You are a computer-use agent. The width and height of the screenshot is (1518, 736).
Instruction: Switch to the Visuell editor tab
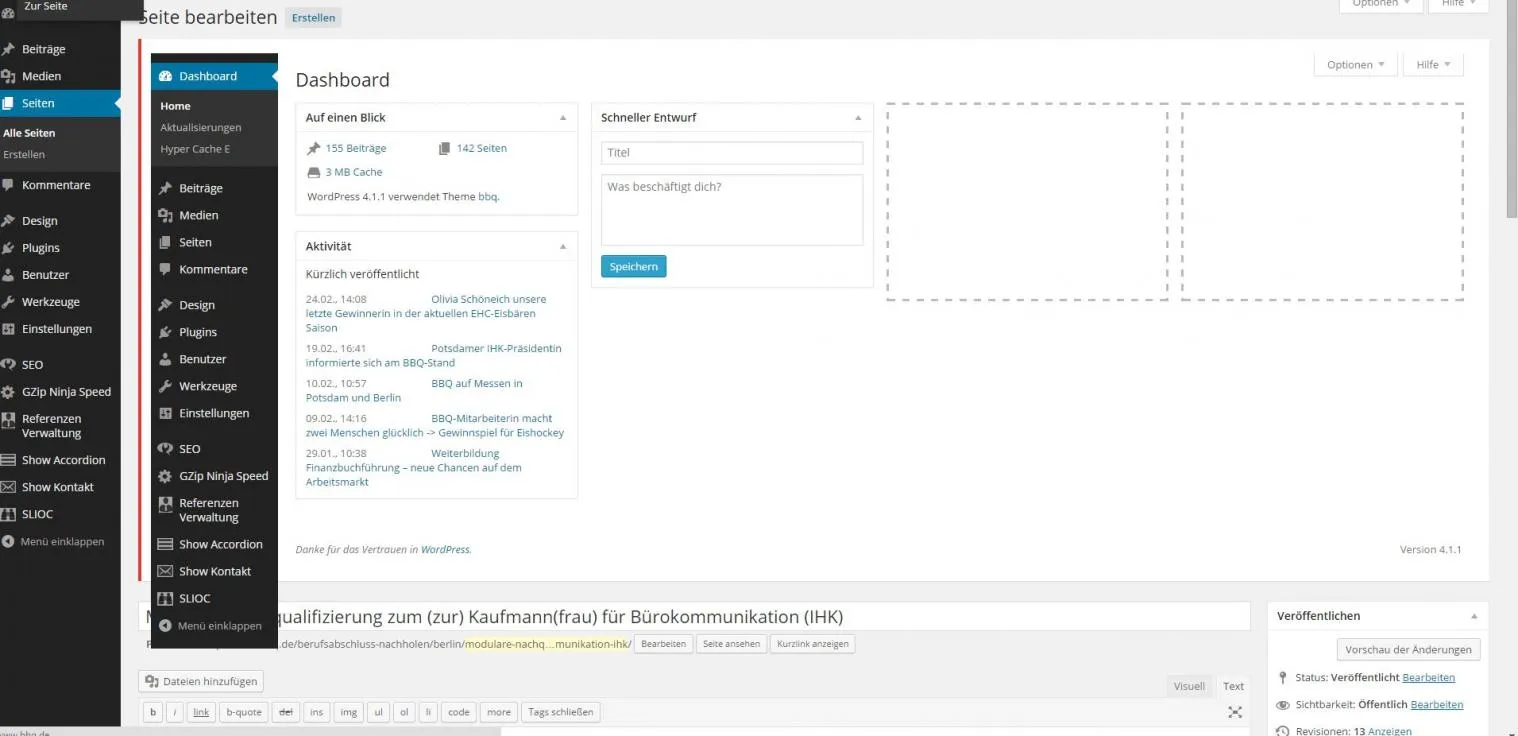coord(1189,686)
